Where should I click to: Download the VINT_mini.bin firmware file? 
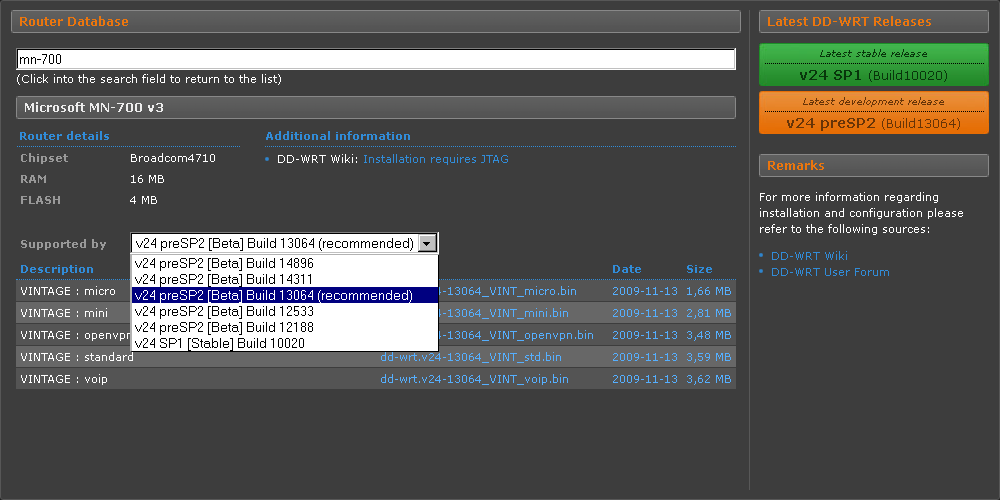point(504,313)
